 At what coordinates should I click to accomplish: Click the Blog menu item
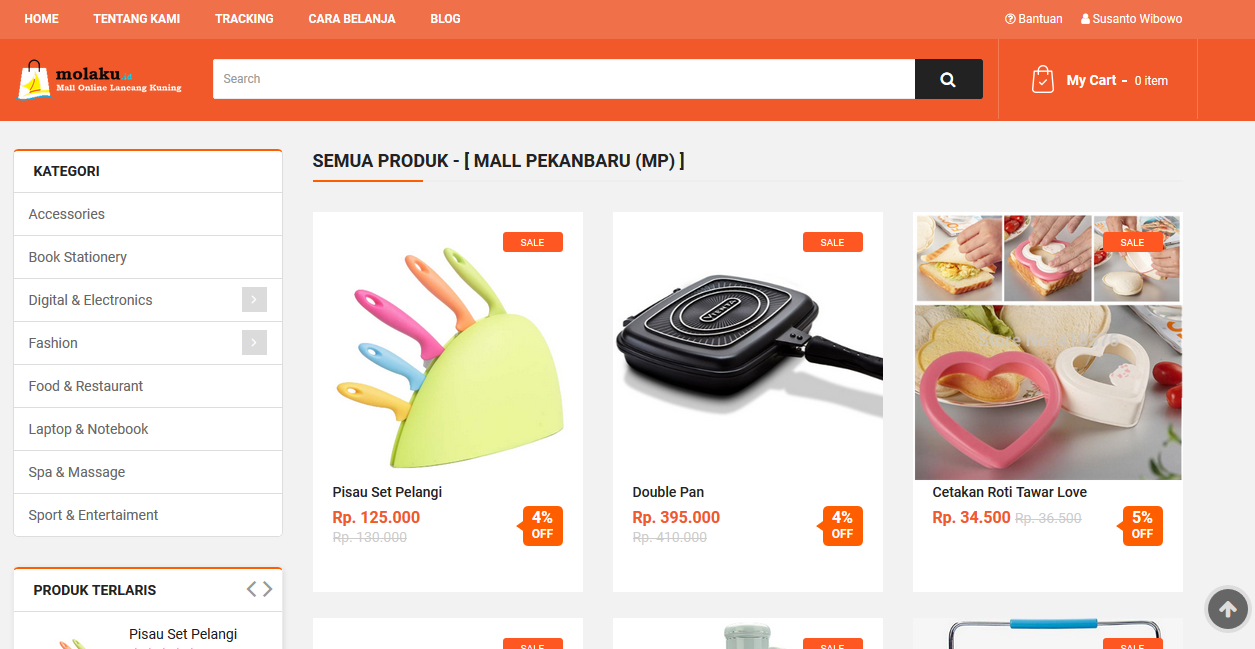tap(445, 19)
